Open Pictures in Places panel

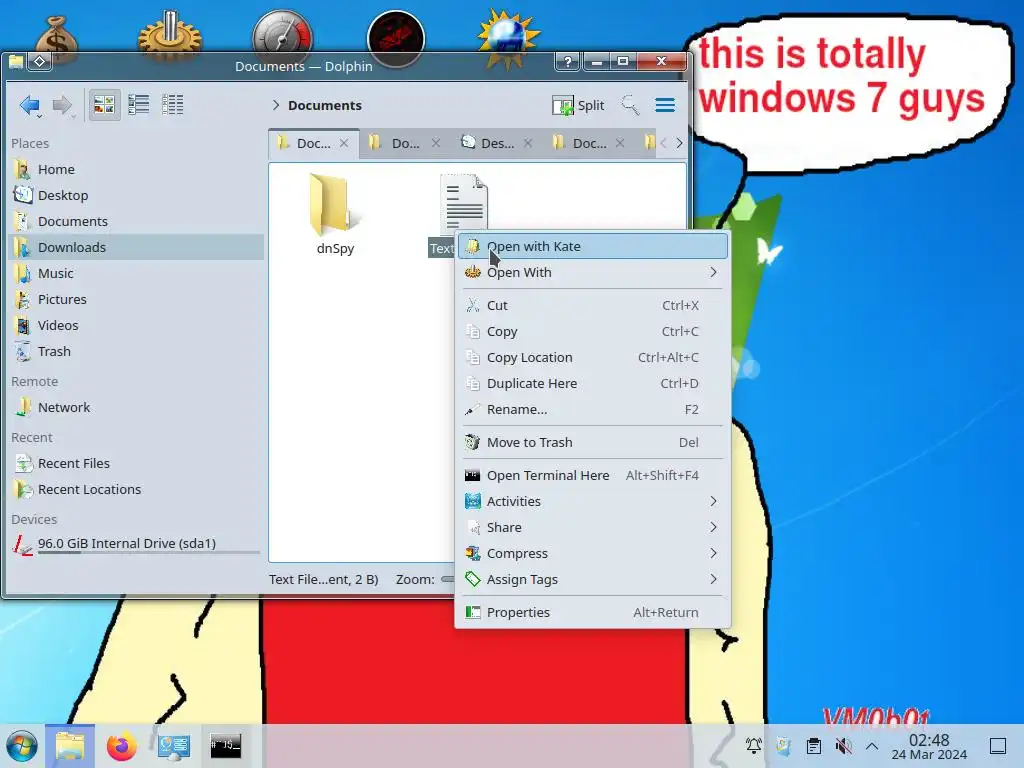coord(136,299)
